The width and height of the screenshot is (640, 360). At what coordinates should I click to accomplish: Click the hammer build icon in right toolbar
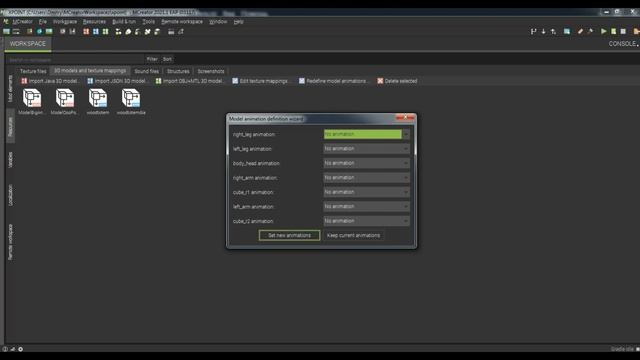(x=590, y=31)
